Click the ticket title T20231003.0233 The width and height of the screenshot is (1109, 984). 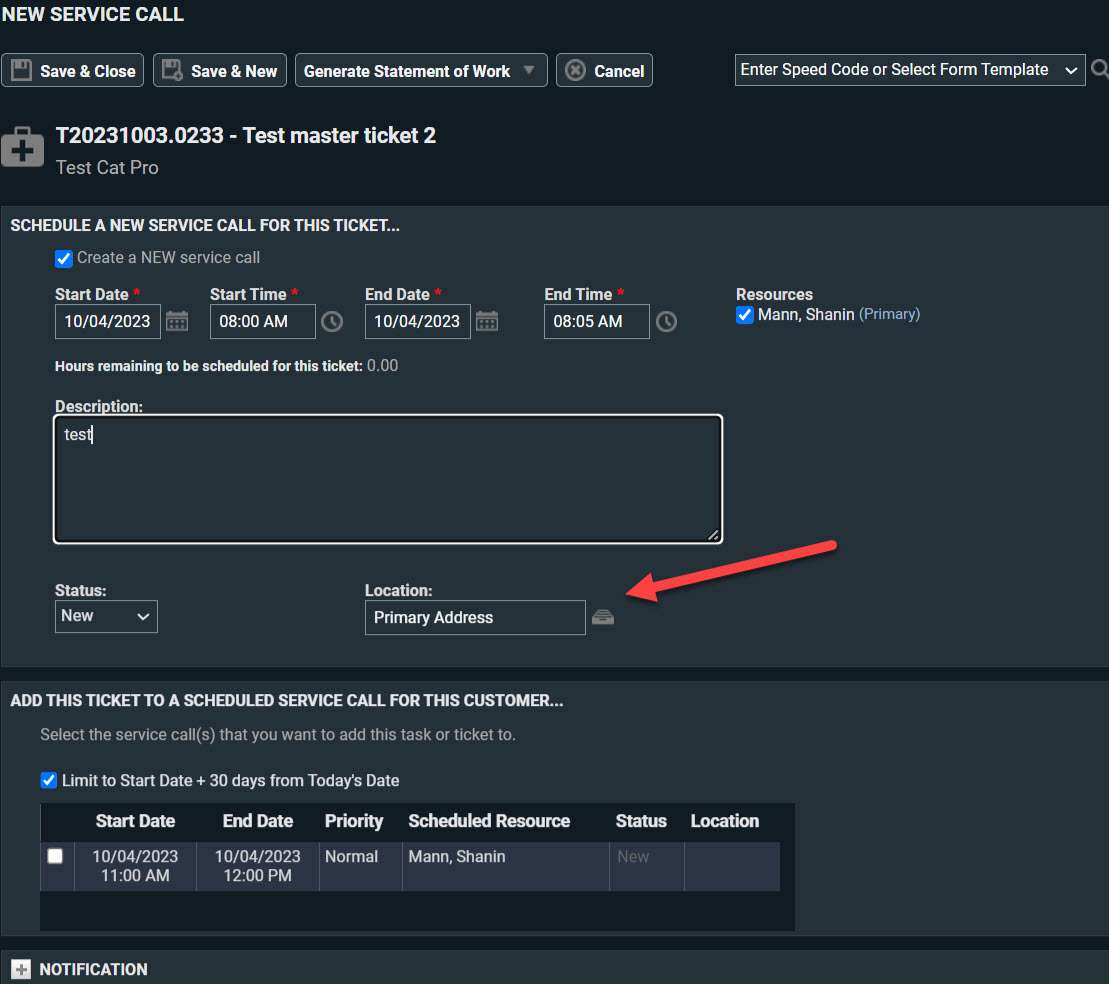(x=245, y=135)
